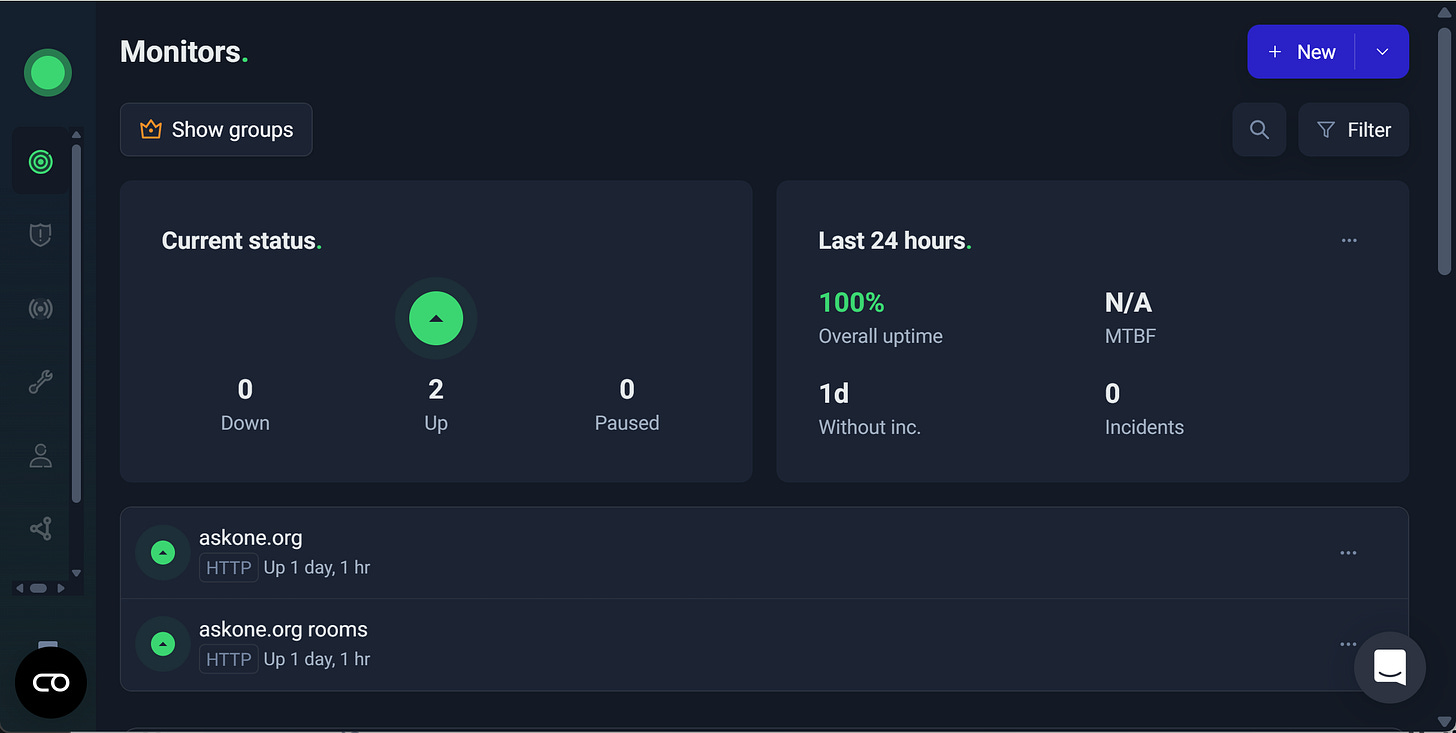Image resolution: width=1456 pixels, height=733 pixels.
Task: Click the sidebar scroll down arrow
Action: coord(76,574)
